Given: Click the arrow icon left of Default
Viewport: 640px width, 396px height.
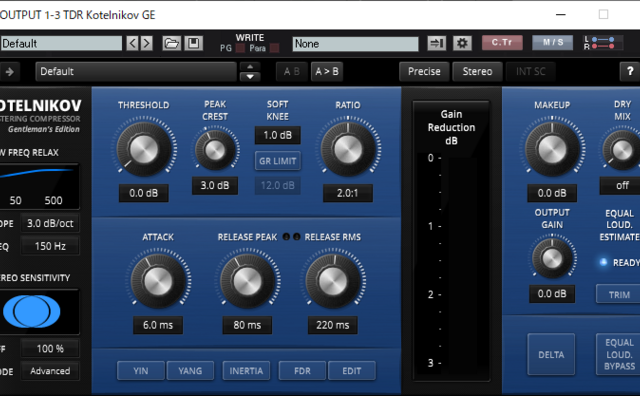Looking at the screenshot, I should pyautogui.click(x=9, y=72).
